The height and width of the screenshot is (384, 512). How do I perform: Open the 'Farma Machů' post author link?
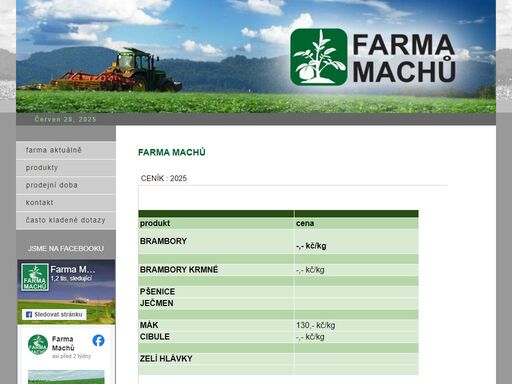(x=63, y=343)
